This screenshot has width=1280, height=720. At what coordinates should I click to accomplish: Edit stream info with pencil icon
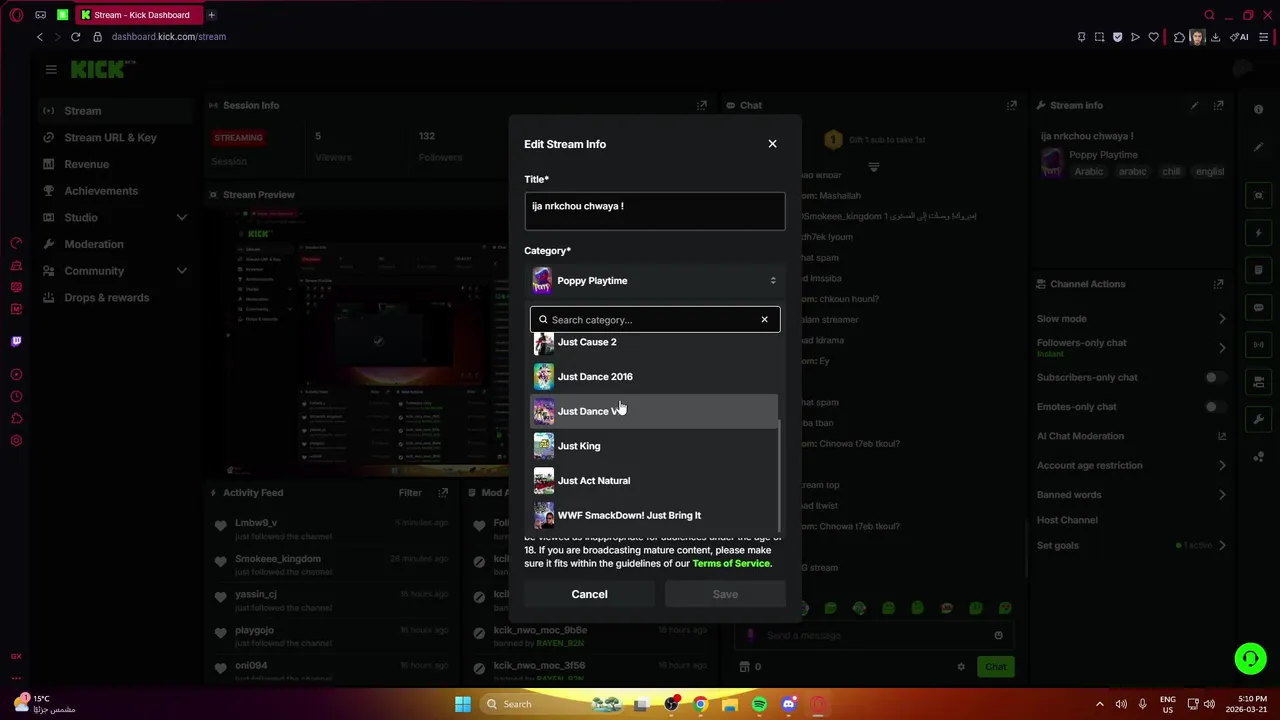[x=1194, y=105]
